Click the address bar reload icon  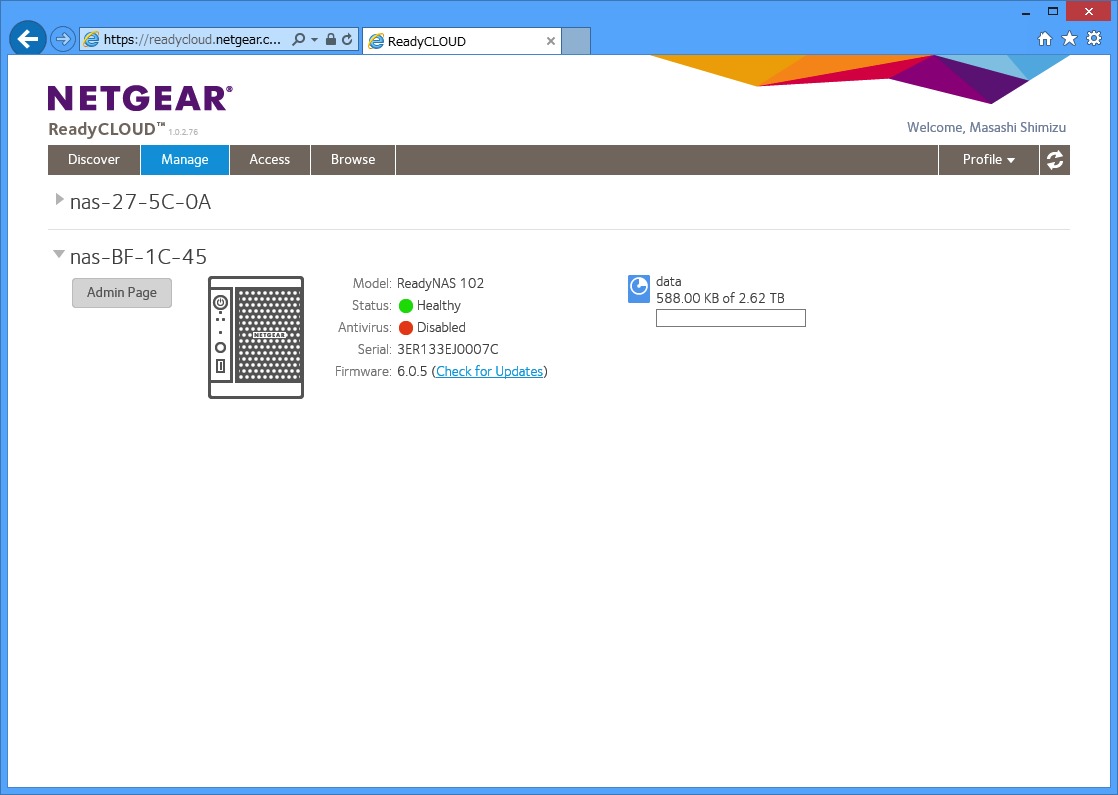coord(347,40)
